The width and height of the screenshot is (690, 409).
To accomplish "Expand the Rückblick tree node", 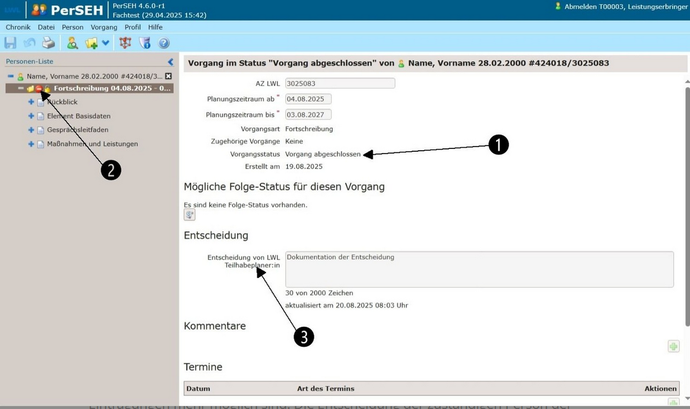I will (x=31, y=102).
